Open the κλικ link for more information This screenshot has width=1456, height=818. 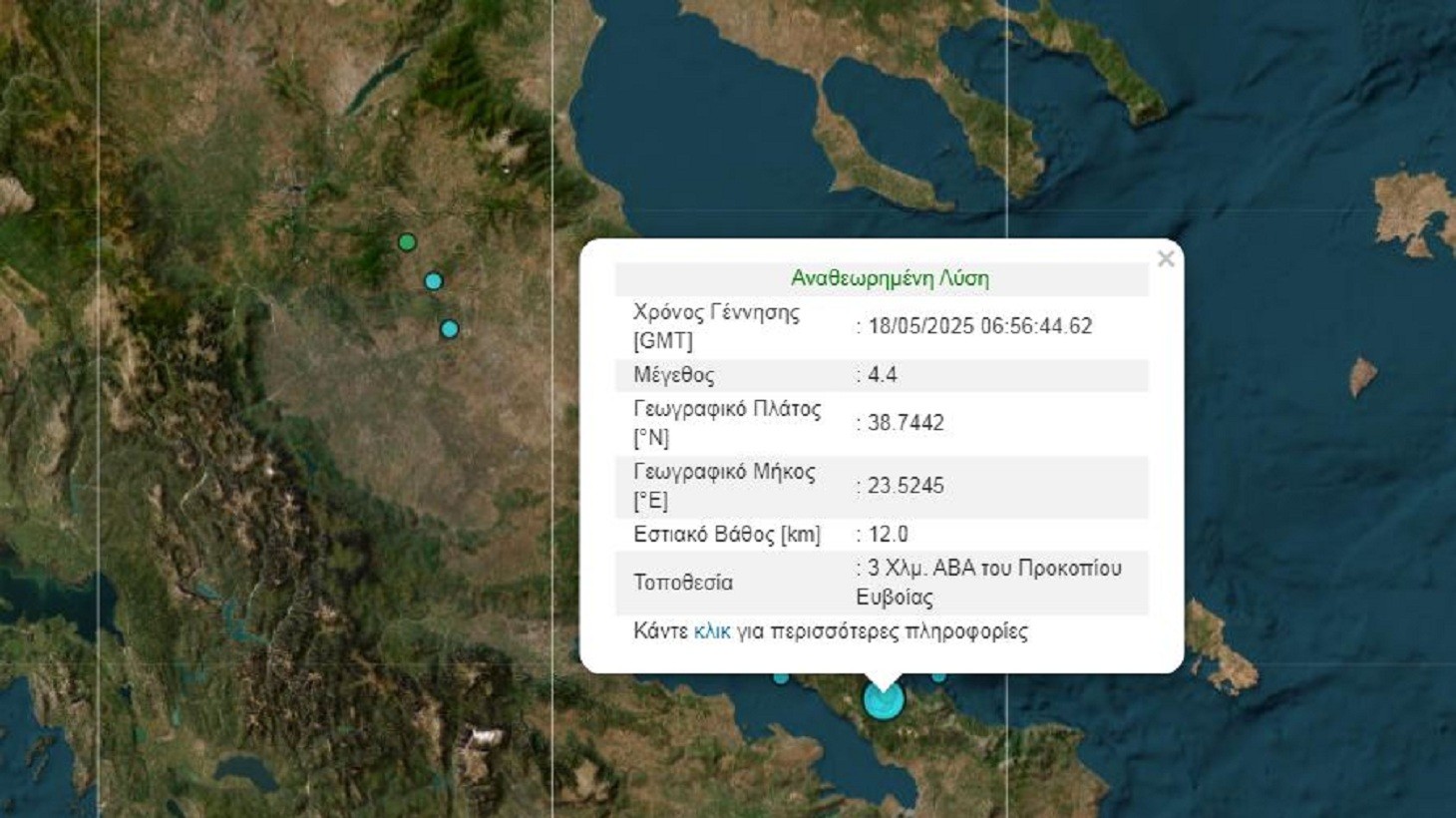712,631
